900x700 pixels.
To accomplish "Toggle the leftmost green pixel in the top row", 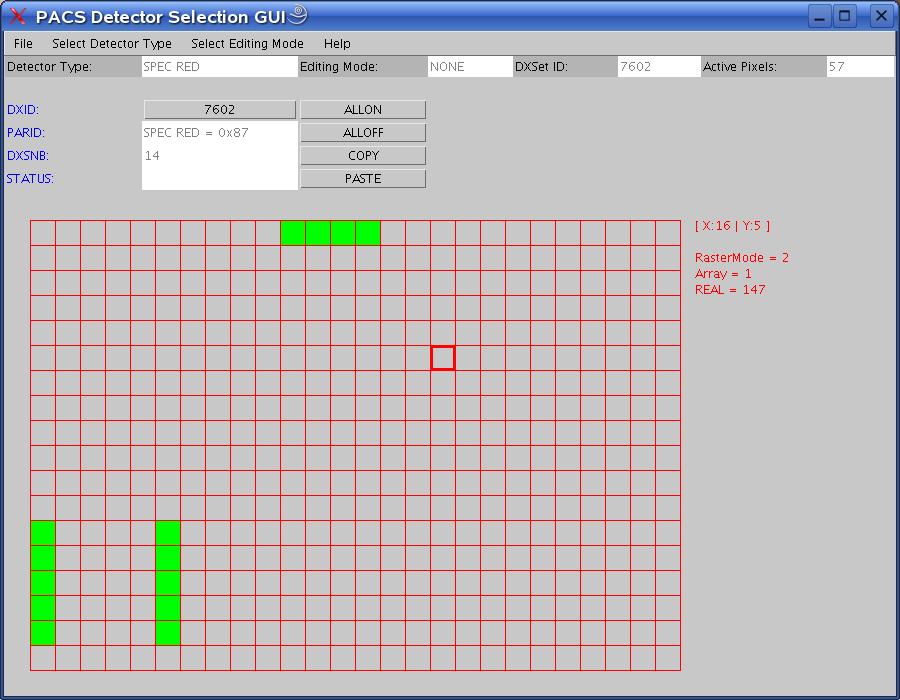I will [293, 233].
